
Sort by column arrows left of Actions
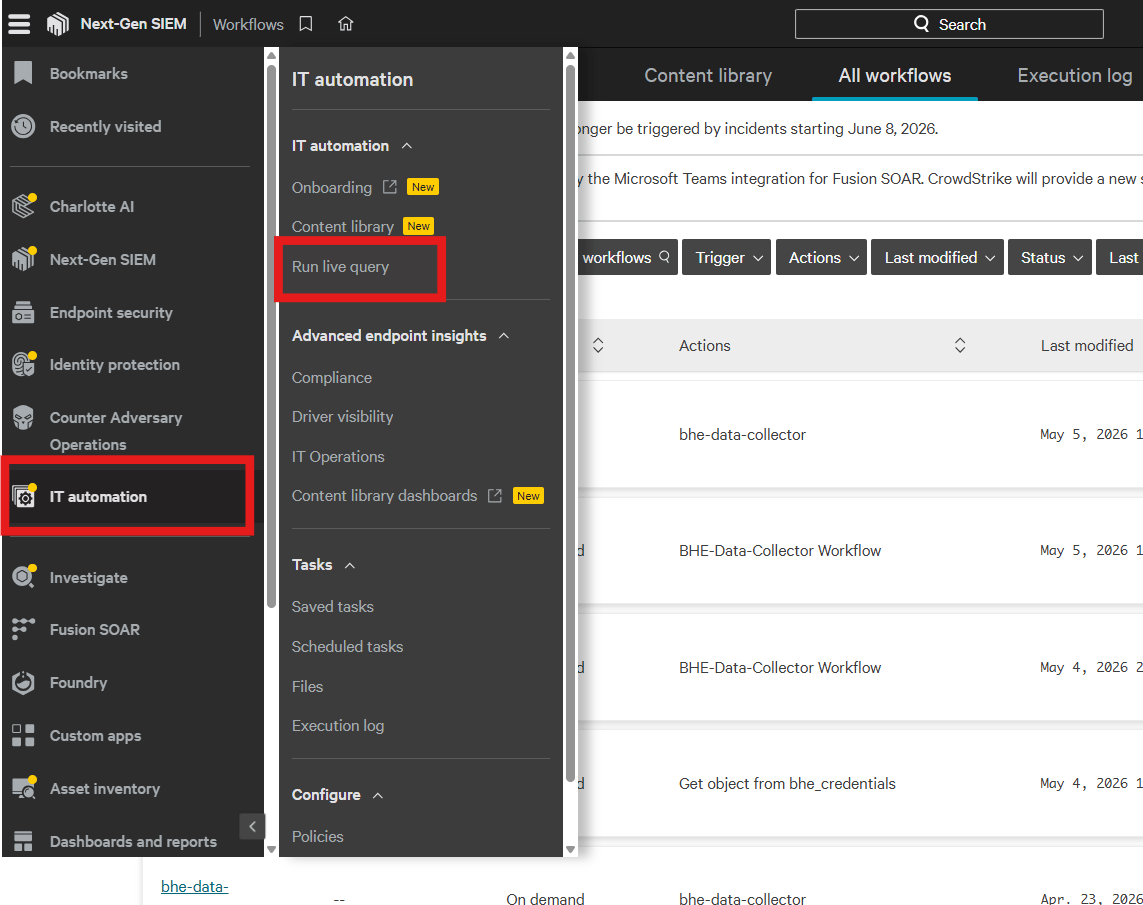pyautogui.click(x=598, y=345)
